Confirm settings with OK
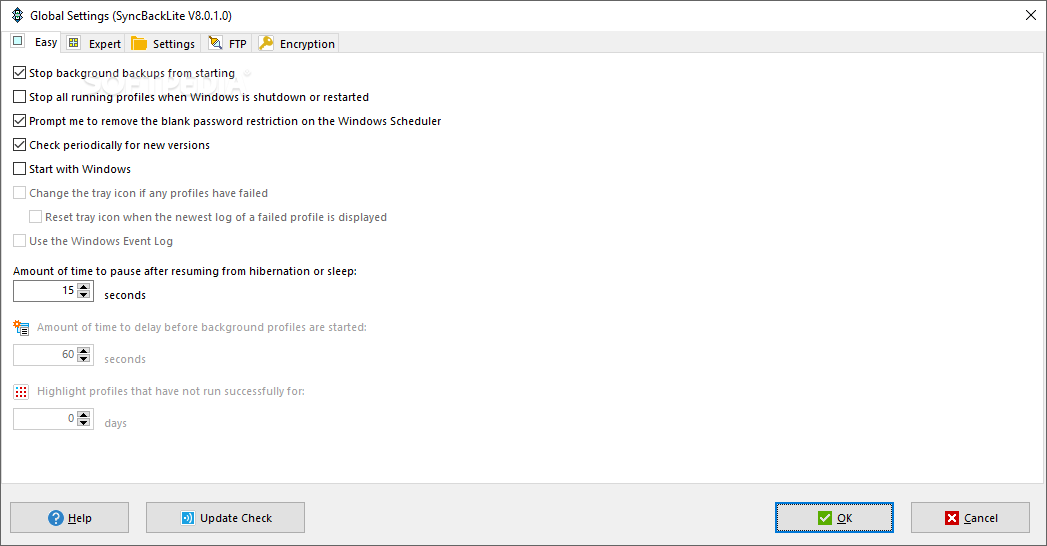 (834, 518)
